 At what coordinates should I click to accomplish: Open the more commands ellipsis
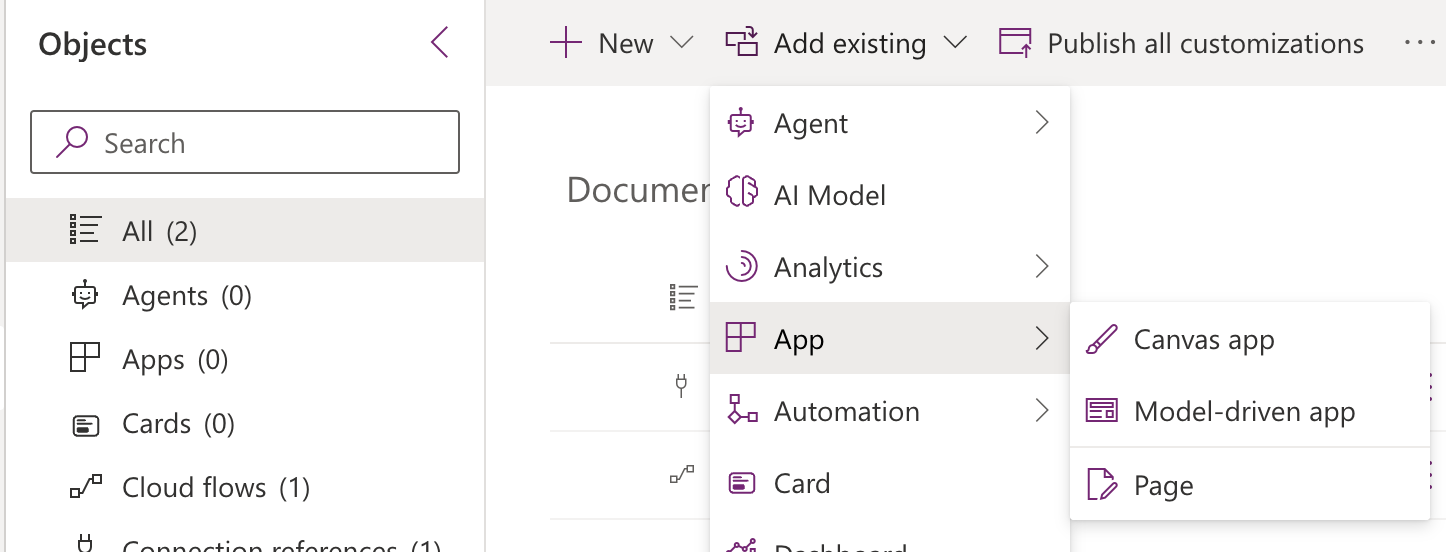pos(1419,43)
